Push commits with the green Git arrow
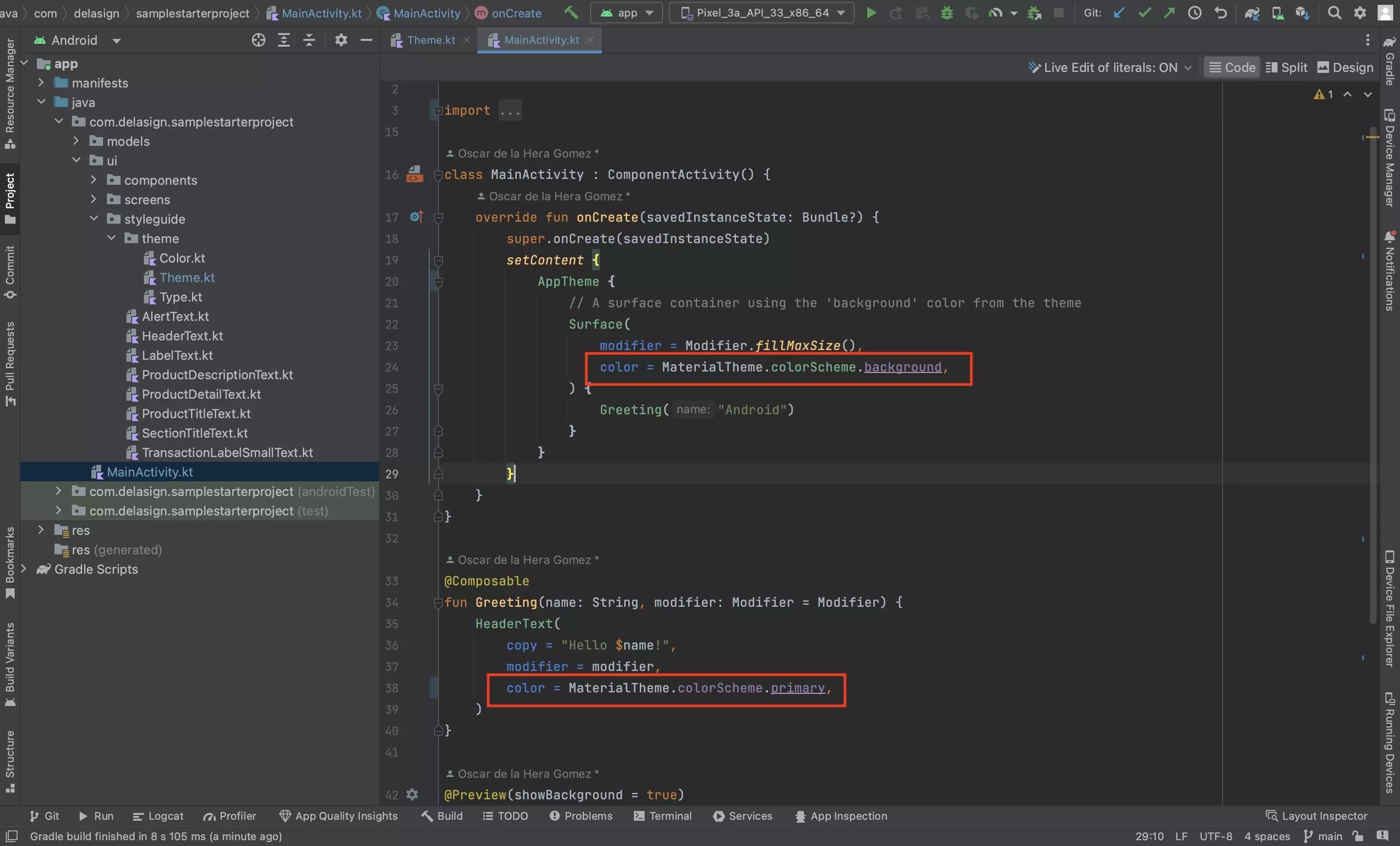The image size is (1400, 846). [1170, 13]
